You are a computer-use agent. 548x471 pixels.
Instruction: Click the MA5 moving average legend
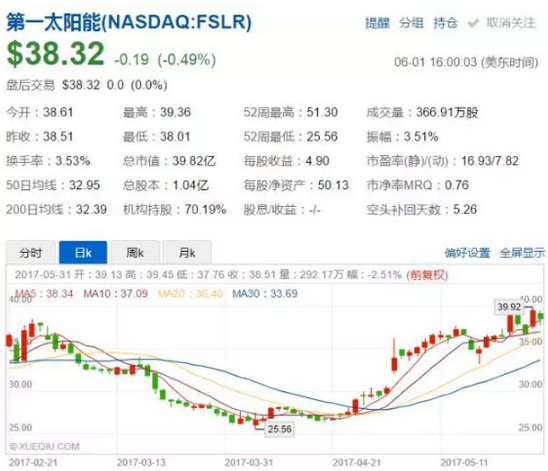coord(44,294)
